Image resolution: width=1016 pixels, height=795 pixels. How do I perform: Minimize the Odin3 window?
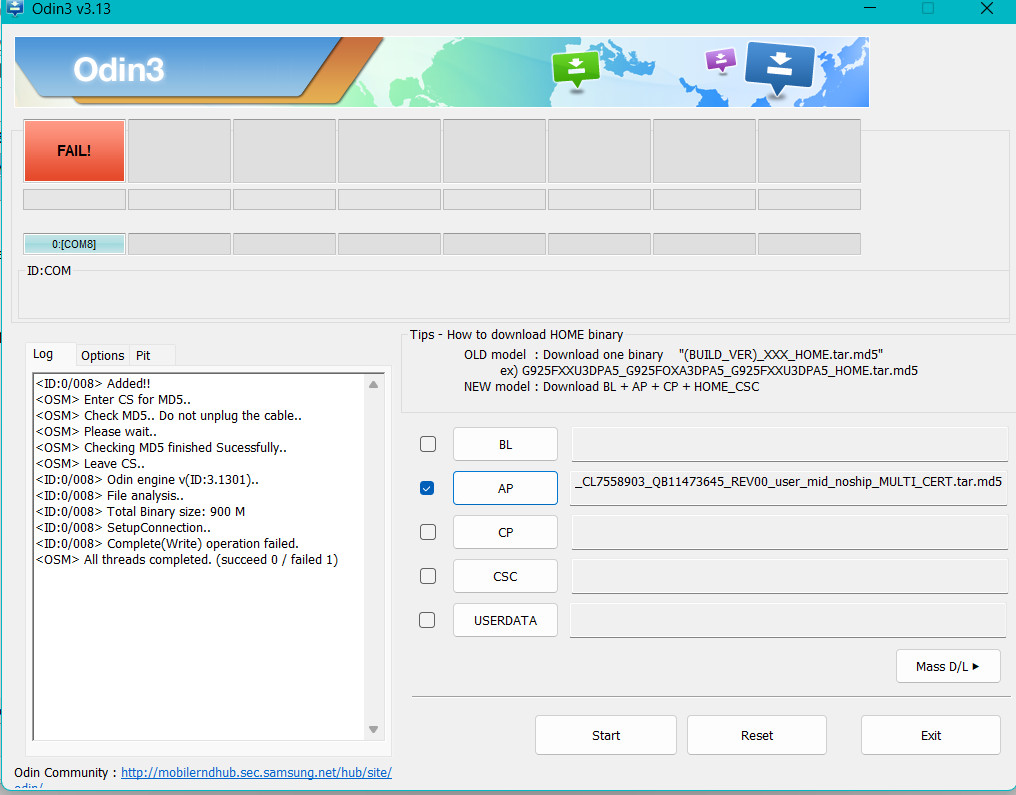870,8
